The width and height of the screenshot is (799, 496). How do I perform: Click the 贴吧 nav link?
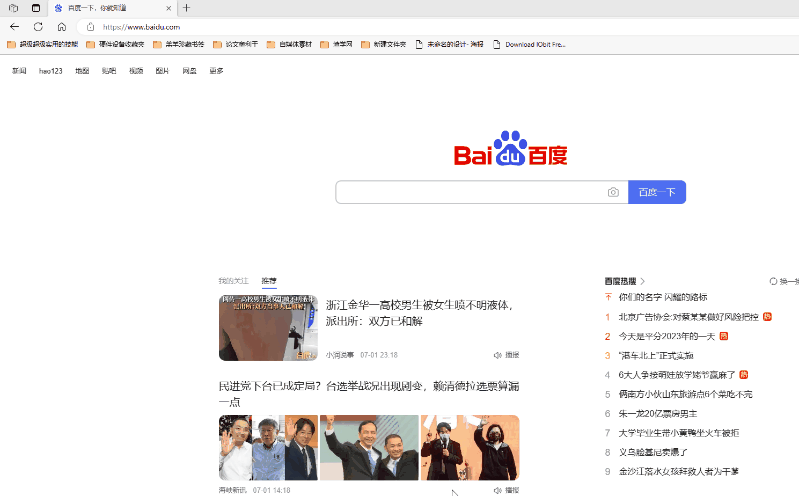tap(109, 71)
